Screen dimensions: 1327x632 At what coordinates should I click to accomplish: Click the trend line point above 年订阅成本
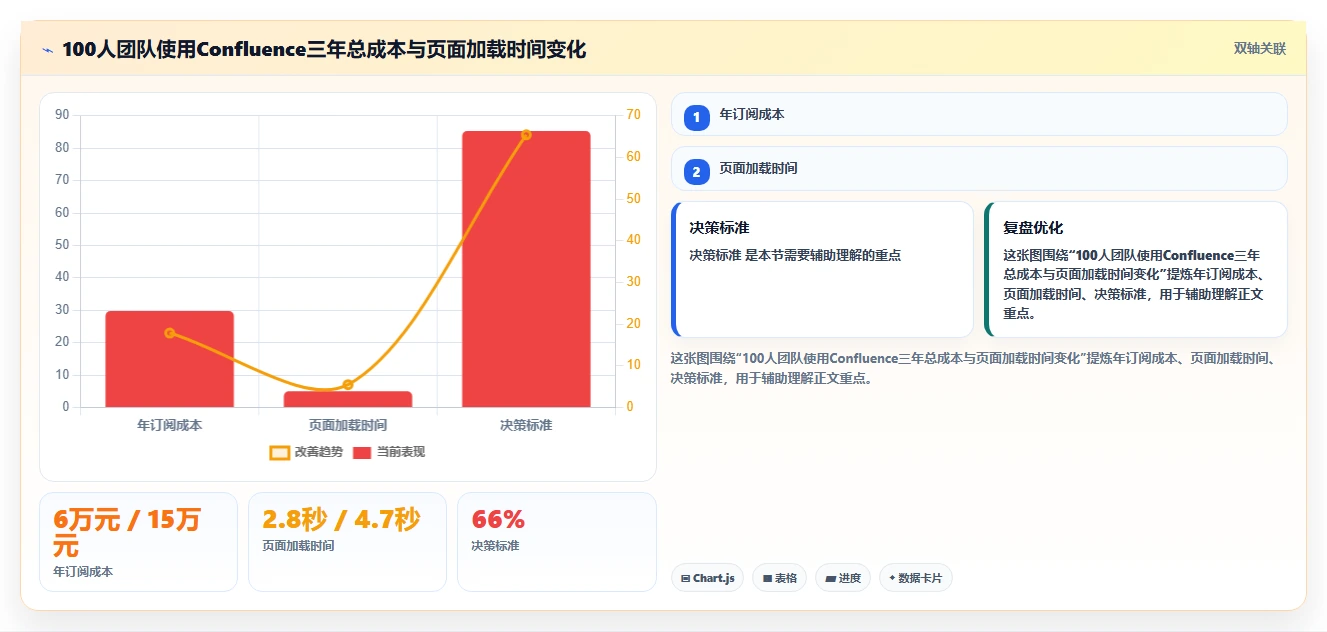coord(170,333)
